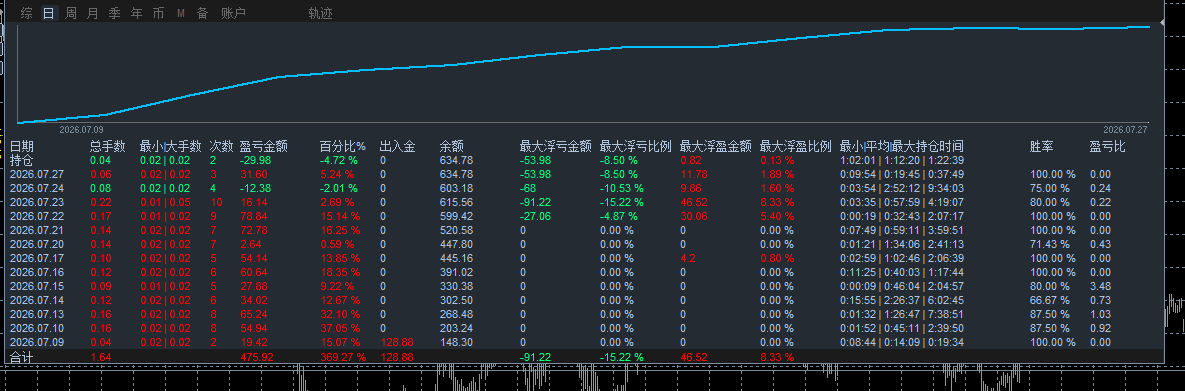Click the 1.60 % floating profit ratio
The height and width of the screenshot is (391, 1185).
tap(777, 188)
